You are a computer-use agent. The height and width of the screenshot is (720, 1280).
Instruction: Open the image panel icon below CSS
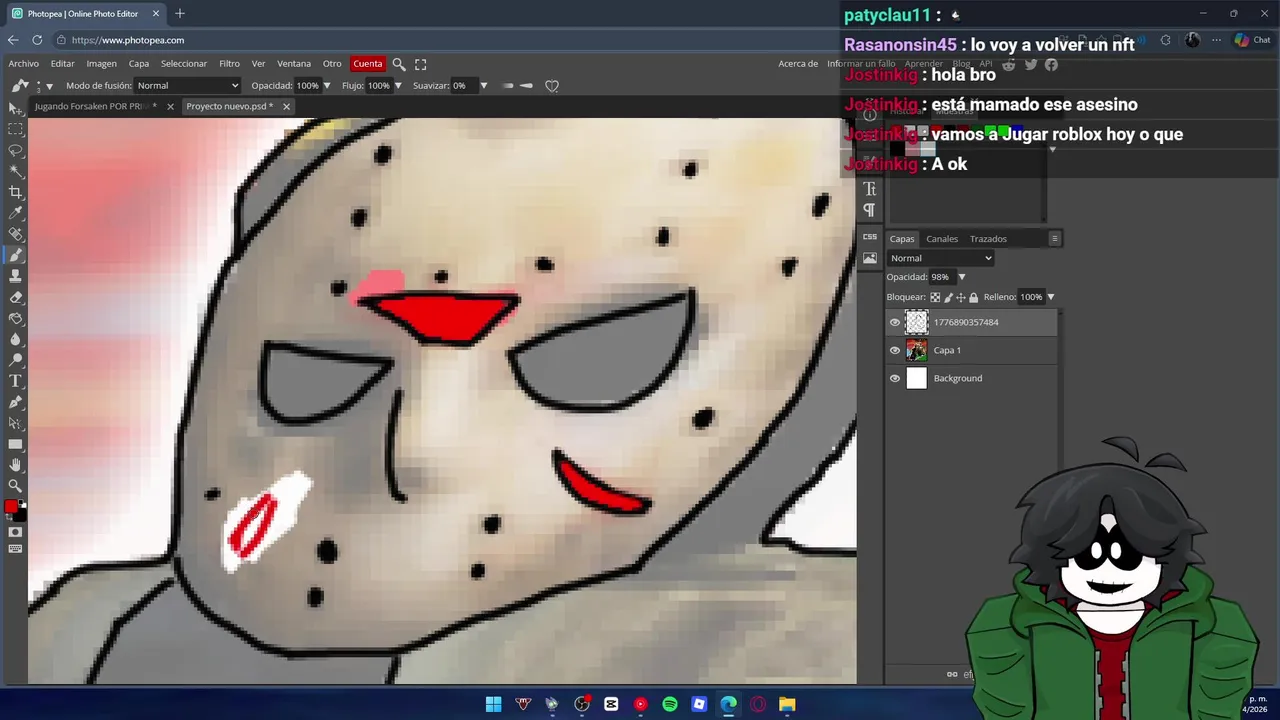(870, 258)
